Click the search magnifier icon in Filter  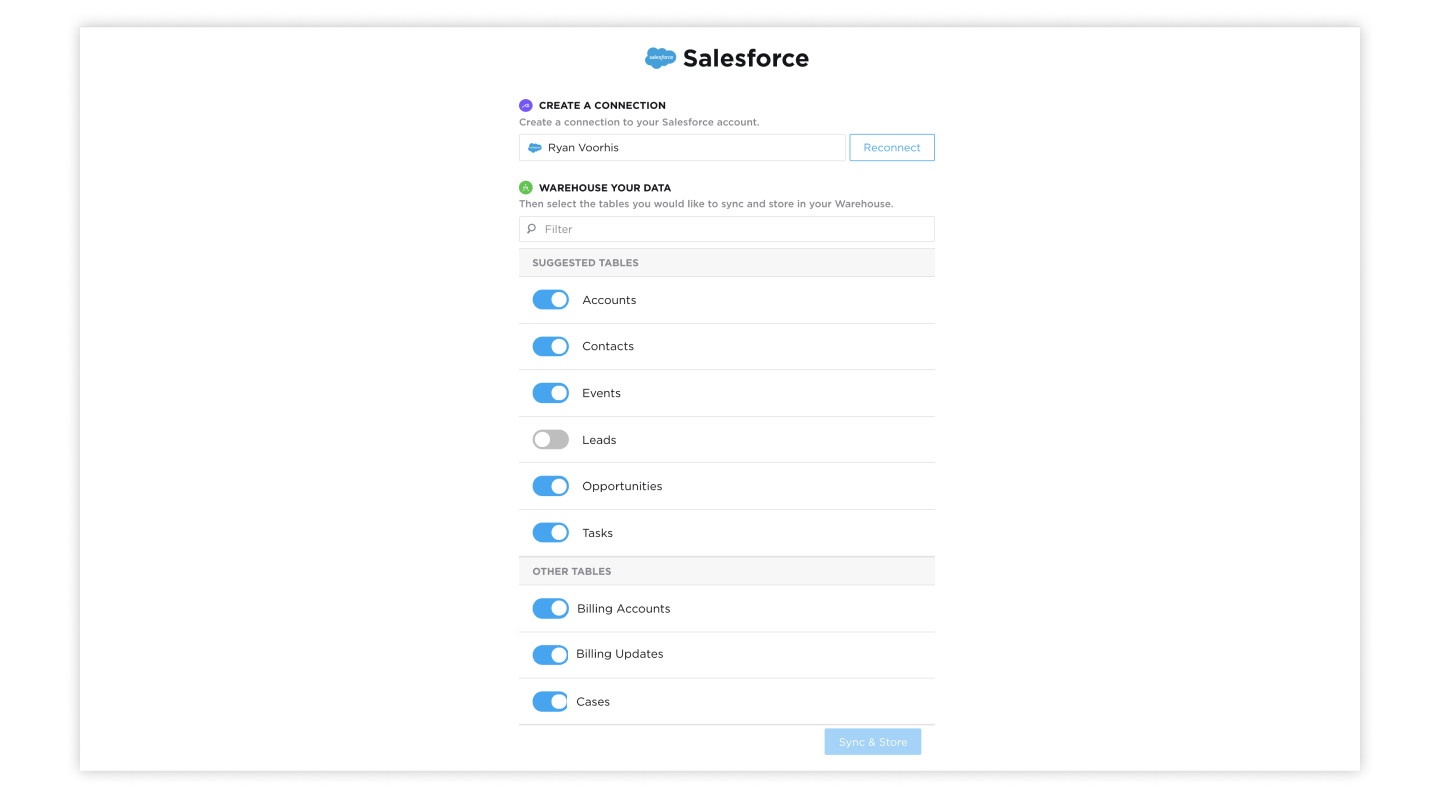pyautogui.click(x=532, y=229)
